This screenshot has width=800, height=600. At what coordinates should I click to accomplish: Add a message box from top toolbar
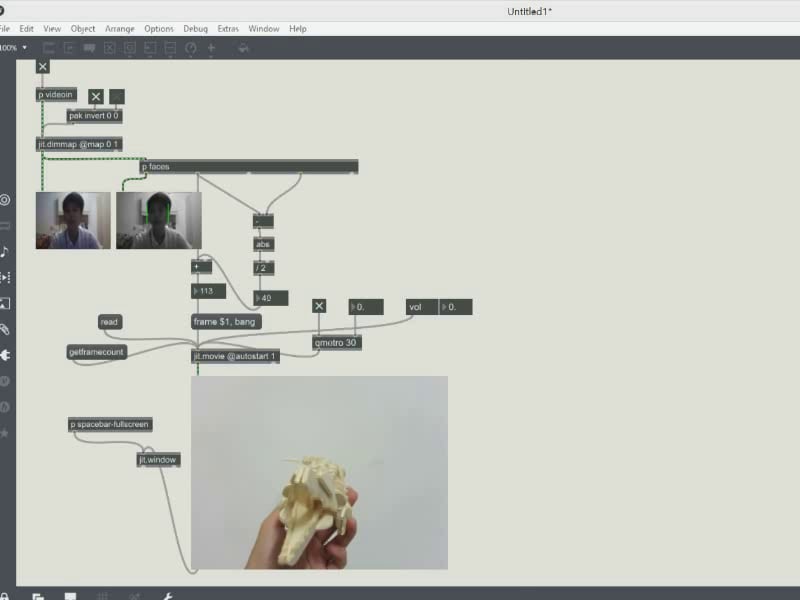pos(69,48)
